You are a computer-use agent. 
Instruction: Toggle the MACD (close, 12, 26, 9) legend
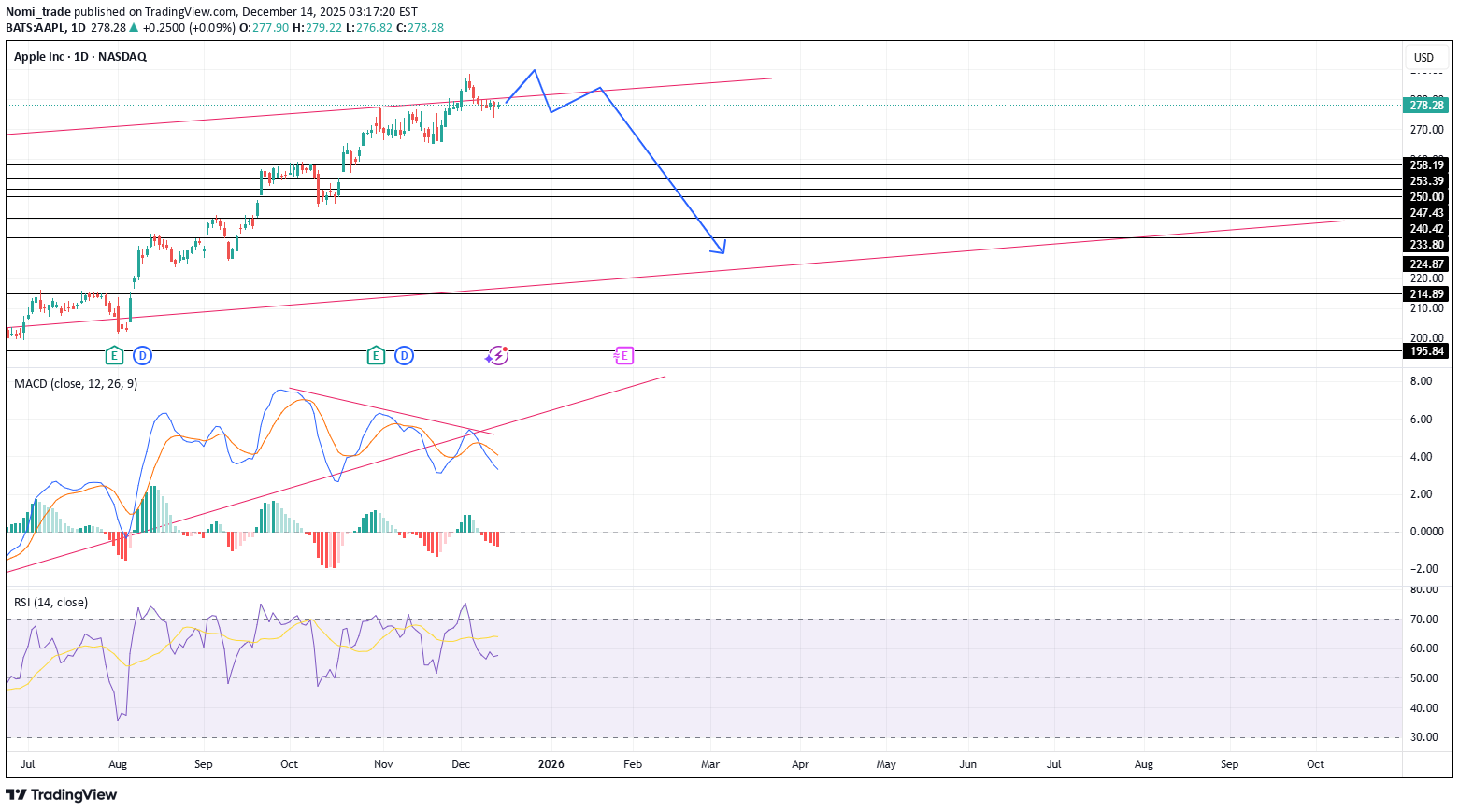click(x=77, y=383)
